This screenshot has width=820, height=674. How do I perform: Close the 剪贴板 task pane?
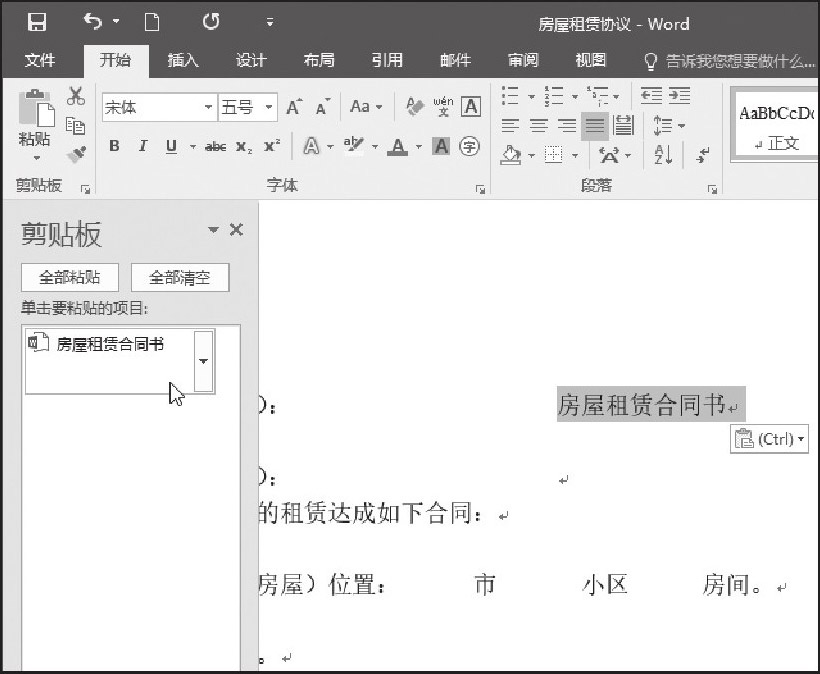(236, 230)
